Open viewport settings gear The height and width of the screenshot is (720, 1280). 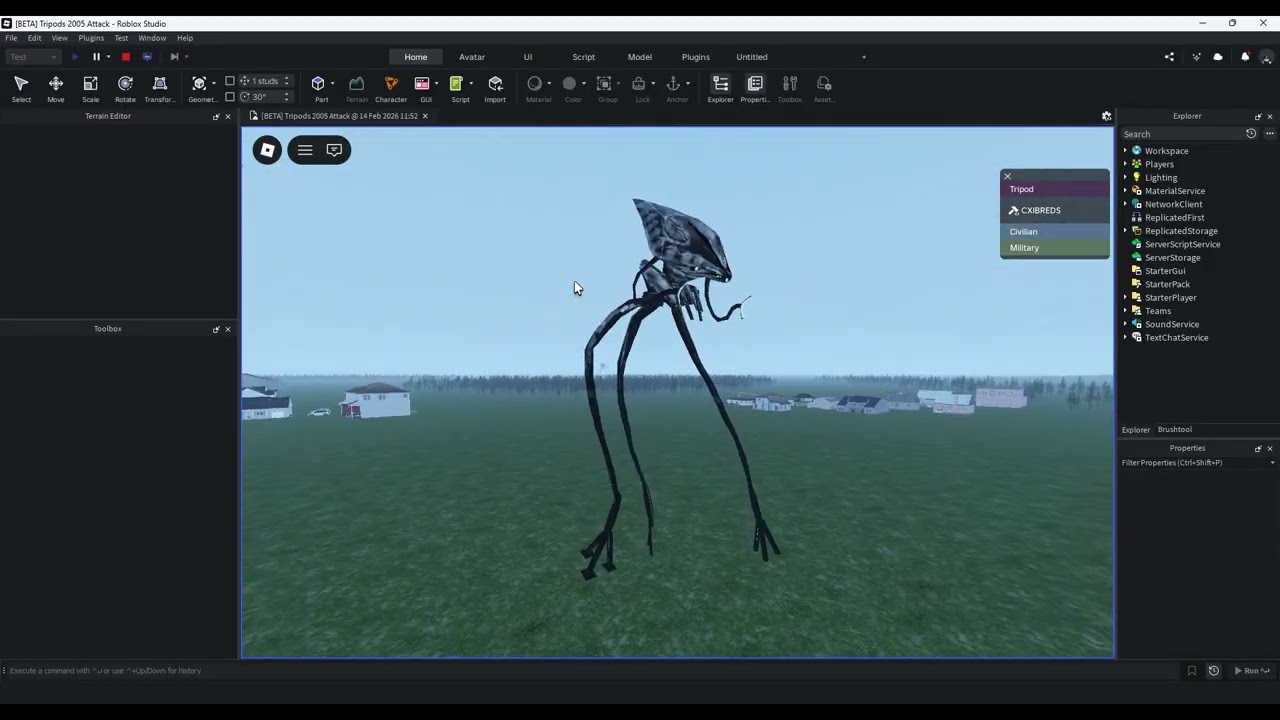(x=1106, y=116)
